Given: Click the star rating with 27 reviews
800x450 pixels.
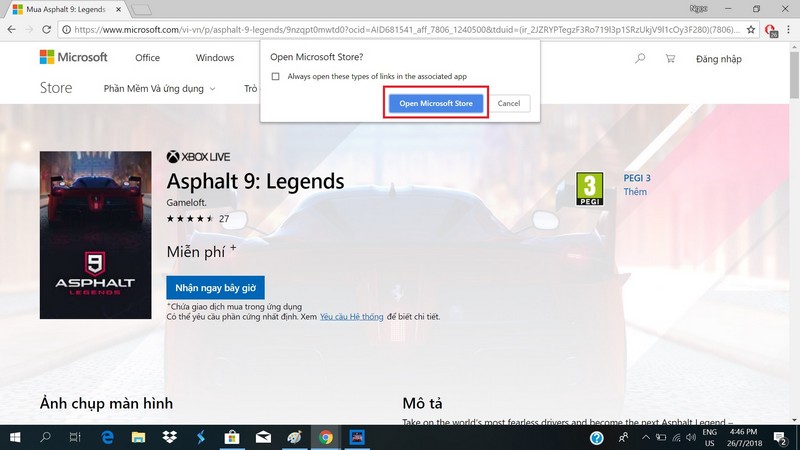Looking at the screenshot, I should click(x=198, y=219).
